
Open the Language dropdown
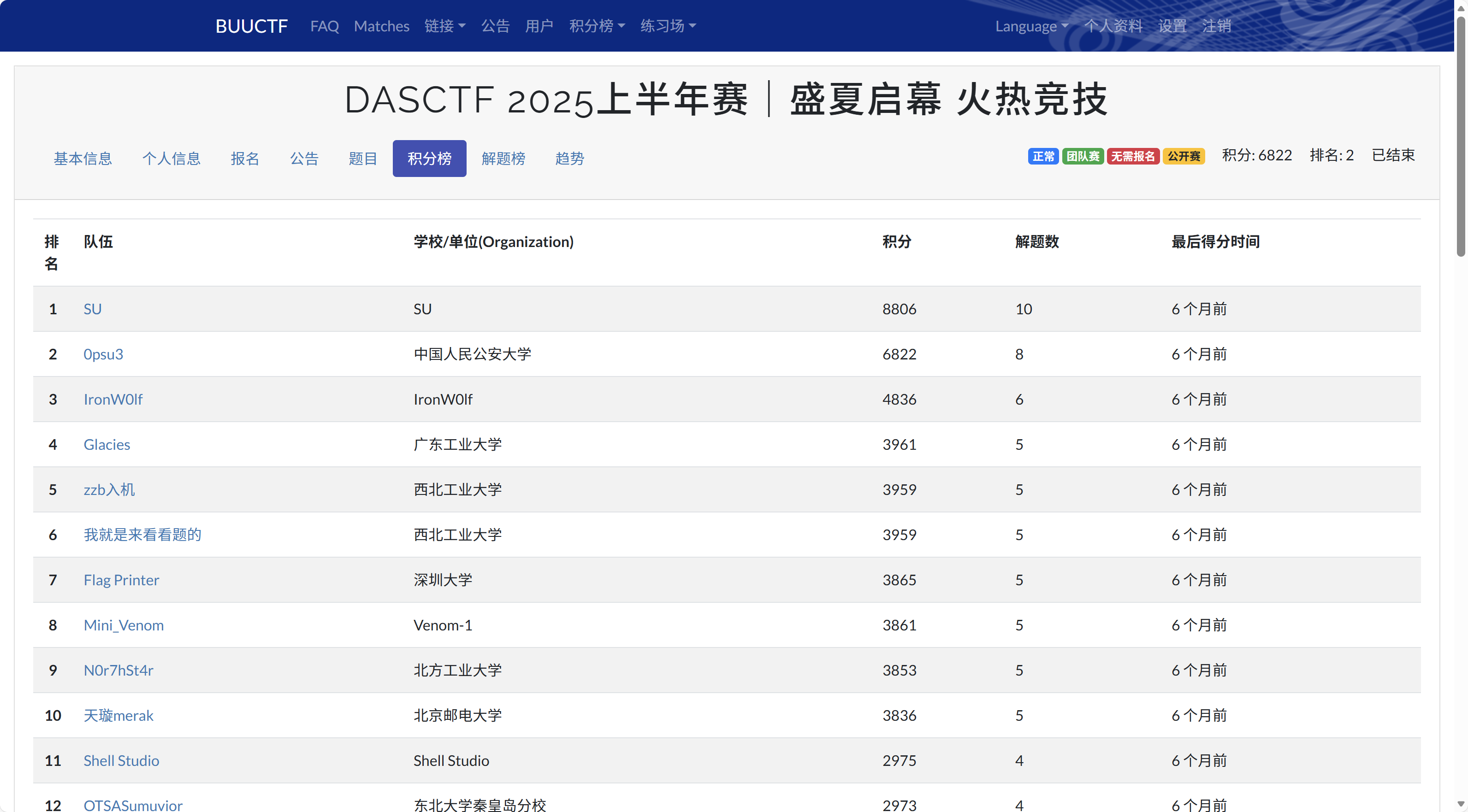(x=1031, y=26)
